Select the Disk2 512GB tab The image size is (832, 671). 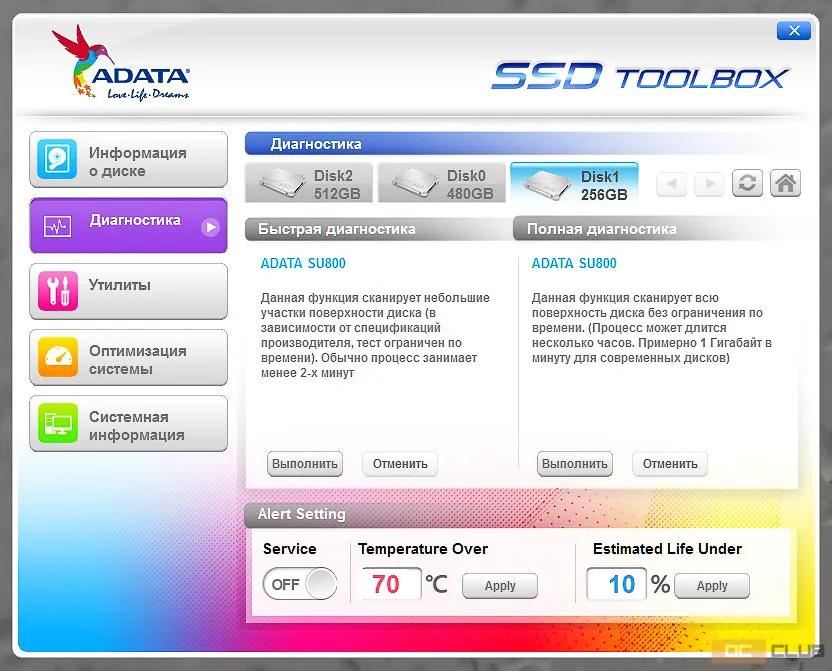(309, 183)
